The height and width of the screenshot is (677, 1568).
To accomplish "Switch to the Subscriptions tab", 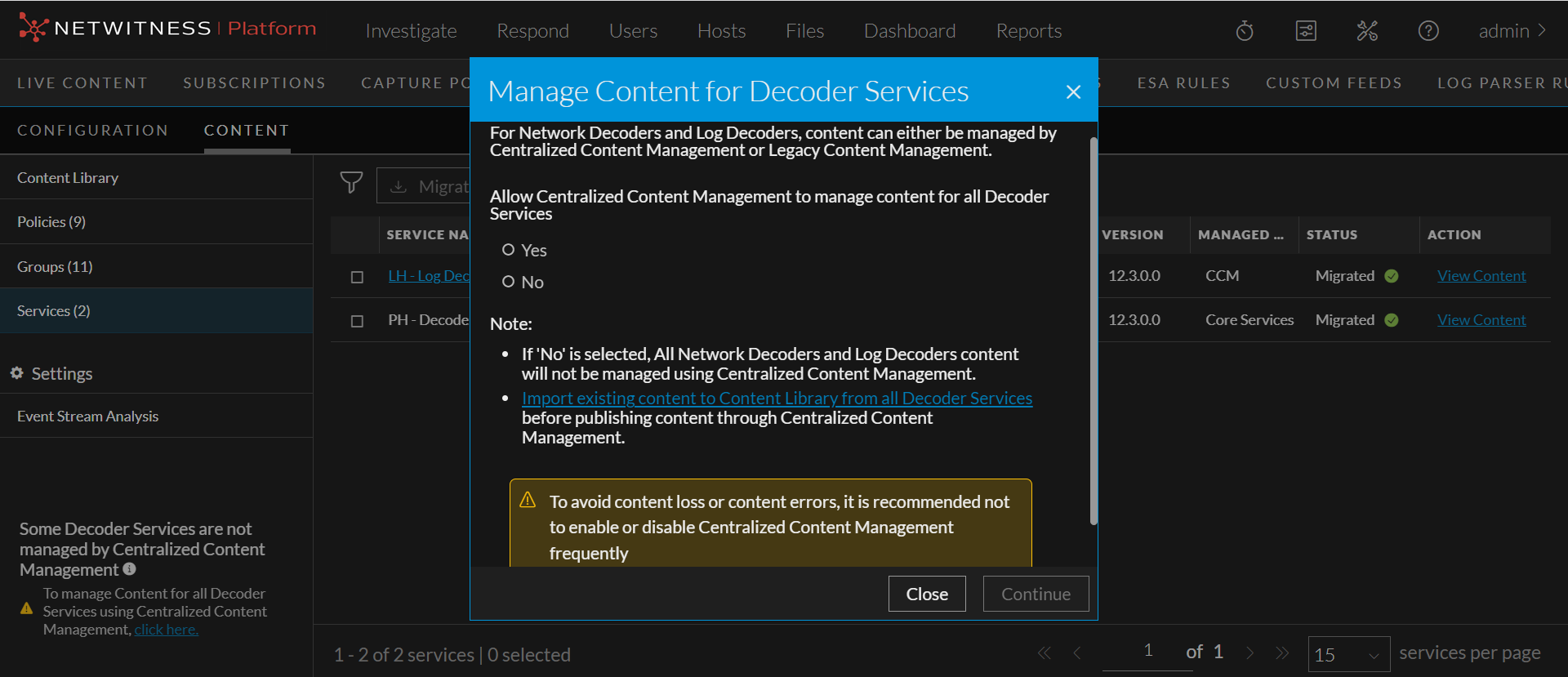I will [254, 83].
